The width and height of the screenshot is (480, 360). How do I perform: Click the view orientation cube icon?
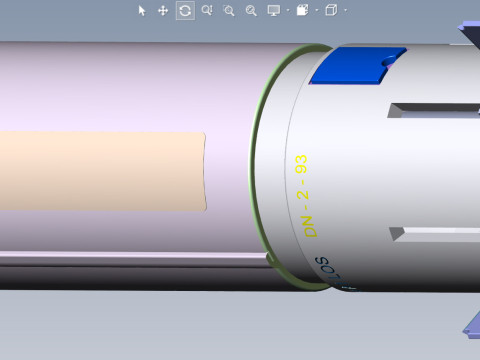(x=302, y=10)
